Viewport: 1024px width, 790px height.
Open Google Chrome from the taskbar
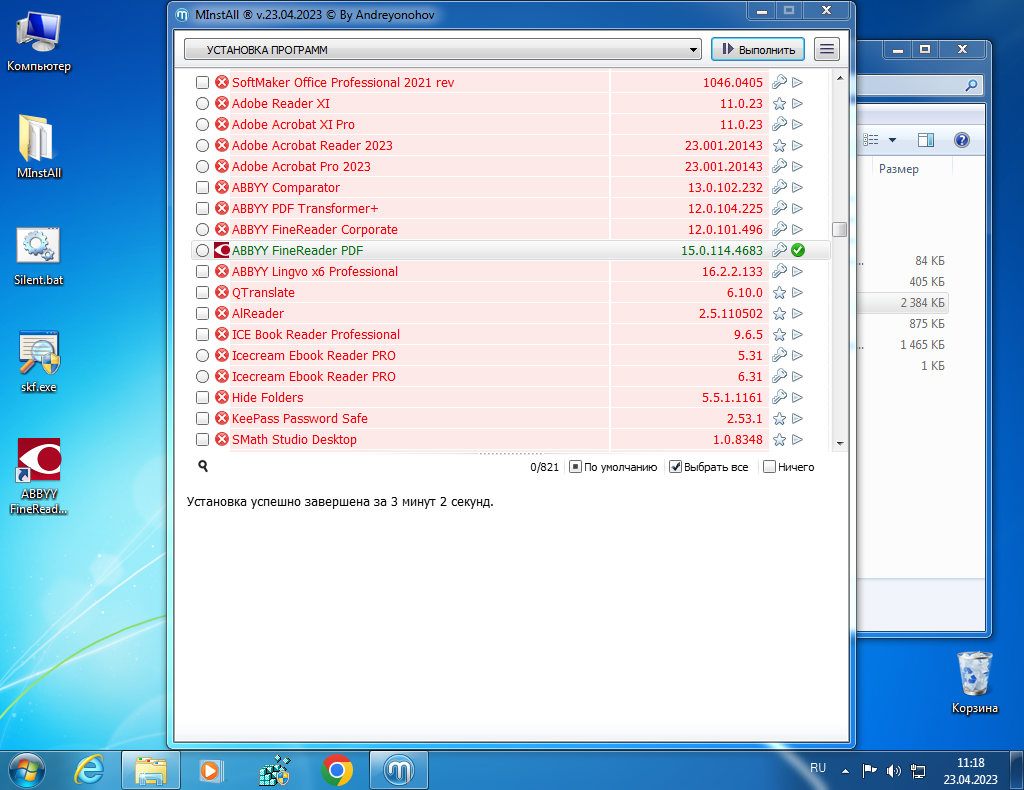point(337,770)
